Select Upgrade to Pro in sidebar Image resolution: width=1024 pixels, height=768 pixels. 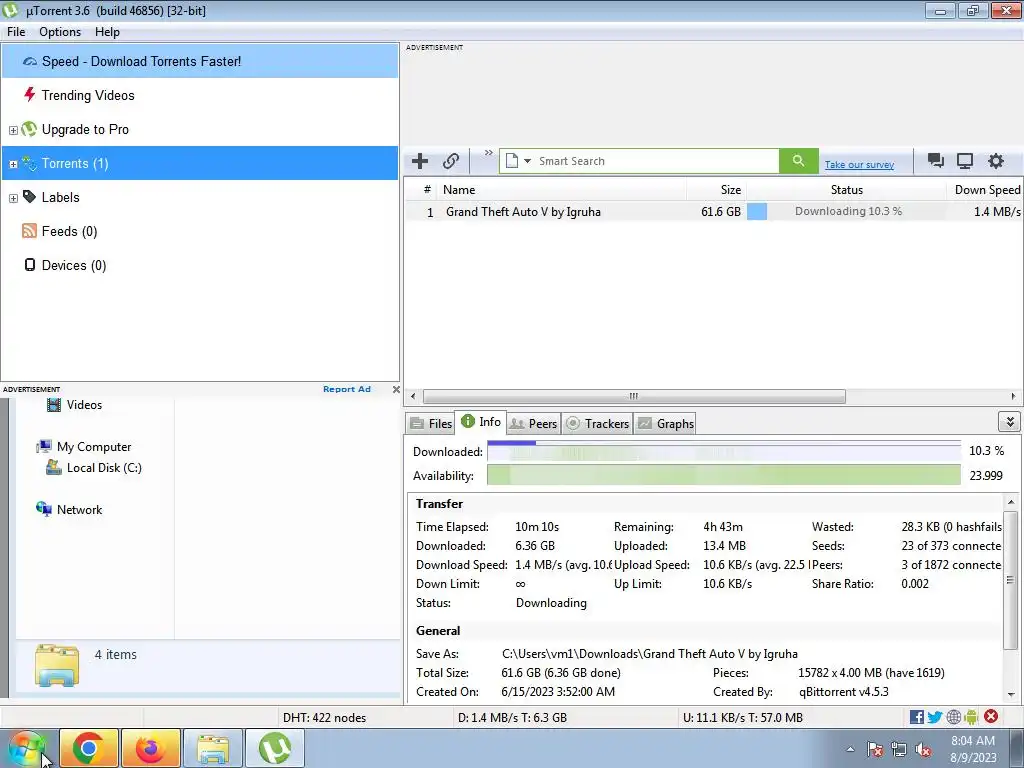[200, 129]
